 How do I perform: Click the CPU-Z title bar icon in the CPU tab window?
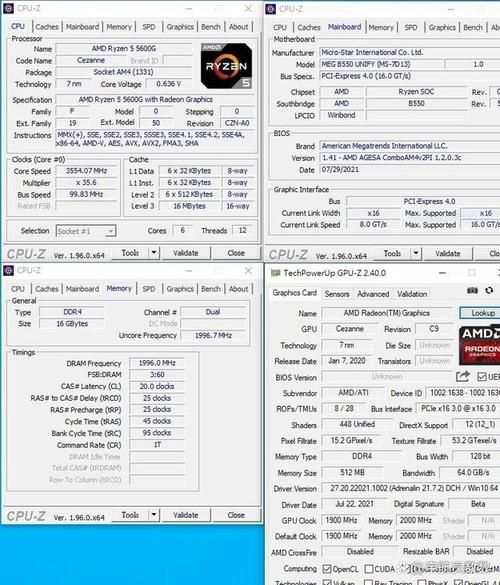click(x=9, y=9)
